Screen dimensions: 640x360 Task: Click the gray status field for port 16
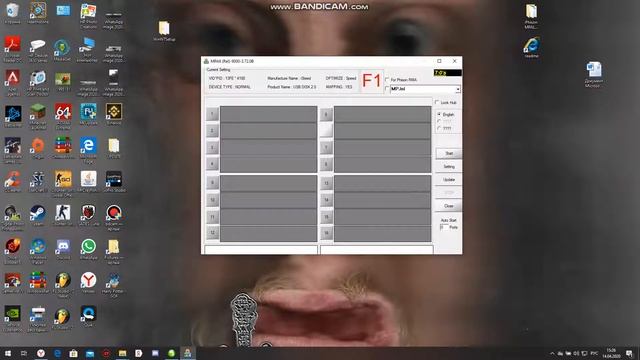[x=382, y=233]
